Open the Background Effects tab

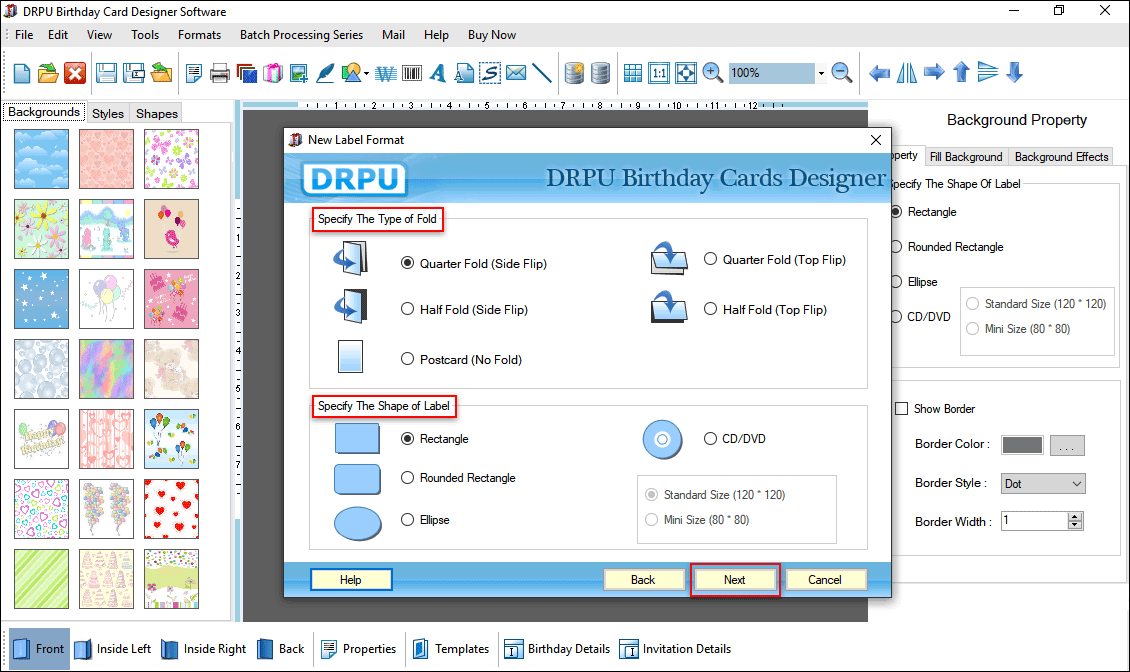coord(1061,156)
